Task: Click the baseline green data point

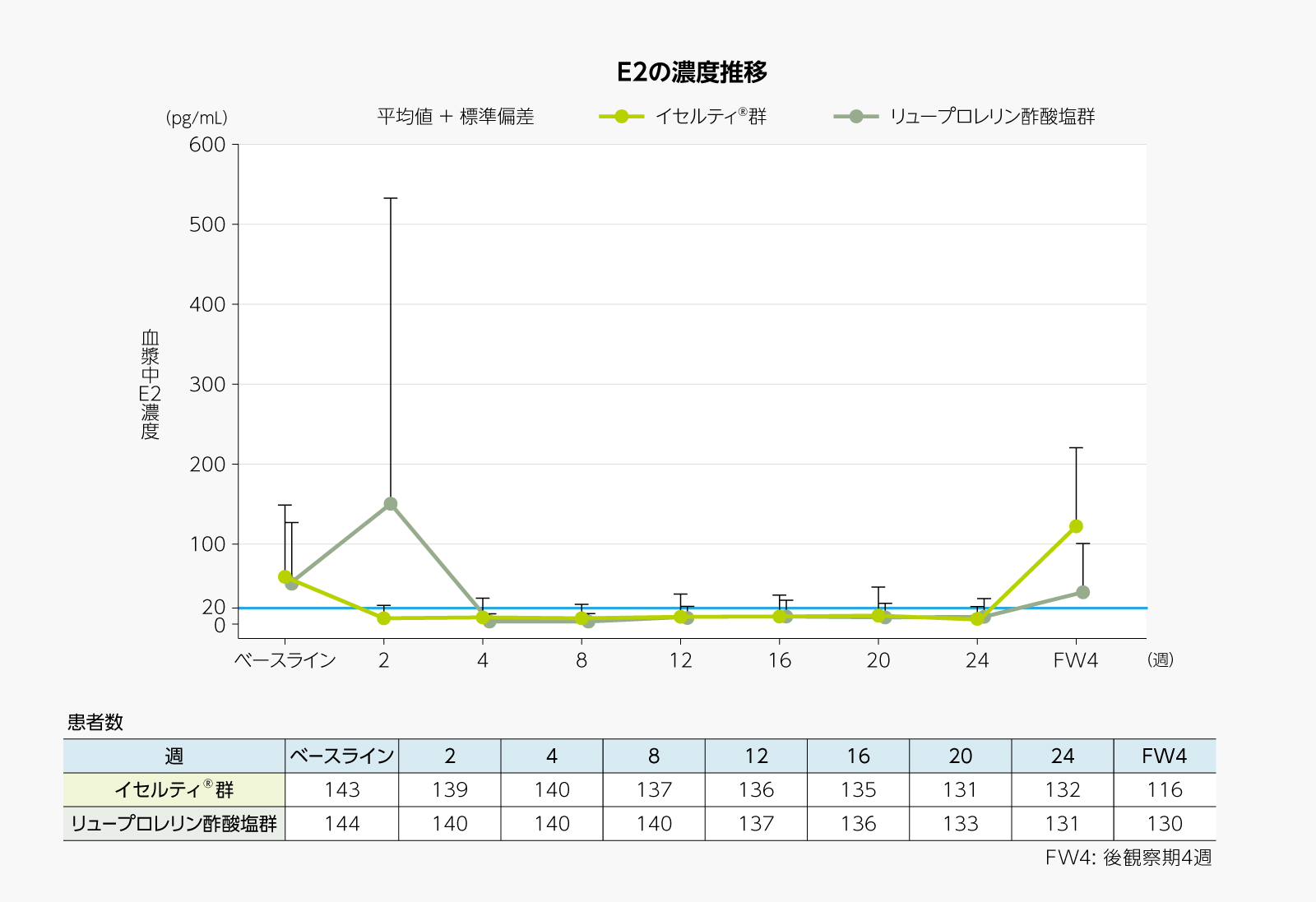Action: click(285, 578)
